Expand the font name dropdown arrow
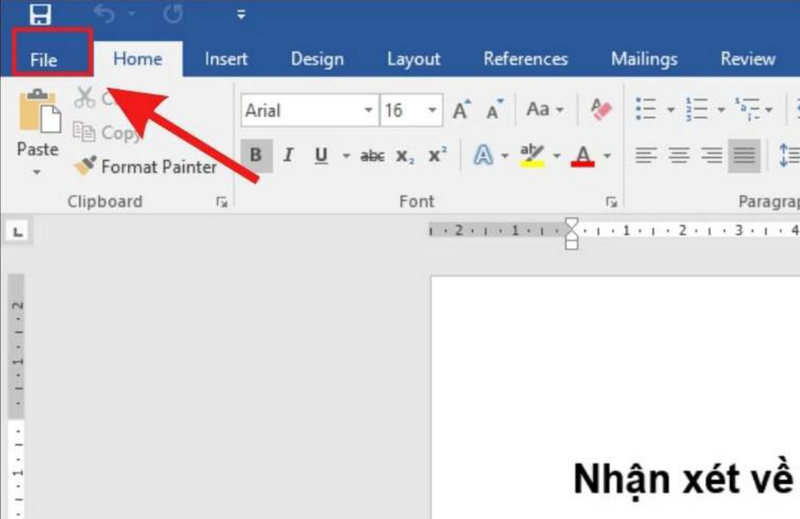Image resolution: width=800 pixels, height=519 pixels. (x=368, y=110)
